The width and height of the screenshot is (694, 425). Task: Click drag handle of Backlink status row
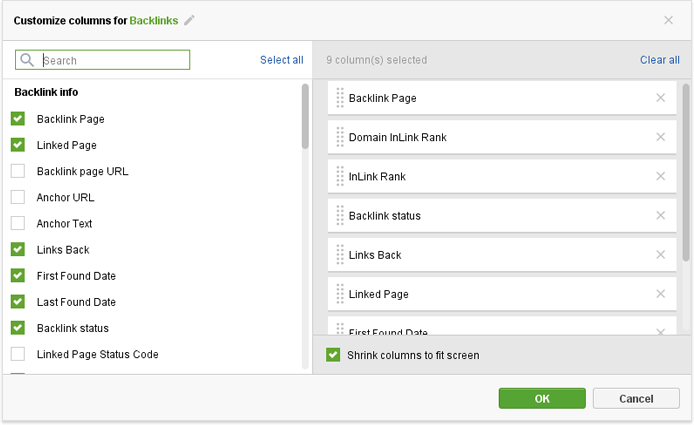[340, 216]
